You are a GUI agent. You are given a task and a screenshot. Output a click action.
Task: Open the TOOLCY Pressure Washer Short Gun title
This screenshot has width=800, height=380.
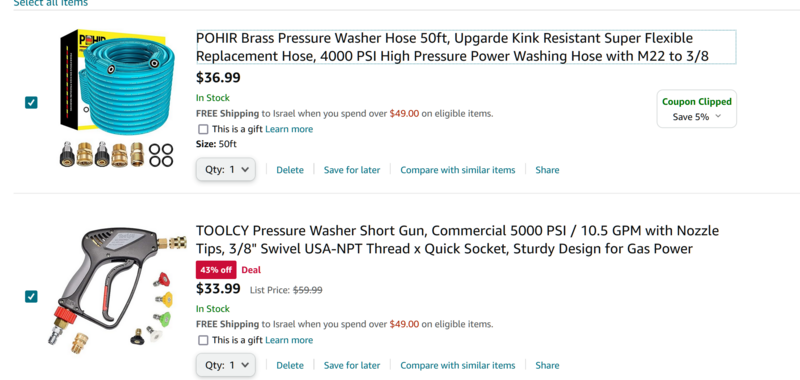[457, 240]
